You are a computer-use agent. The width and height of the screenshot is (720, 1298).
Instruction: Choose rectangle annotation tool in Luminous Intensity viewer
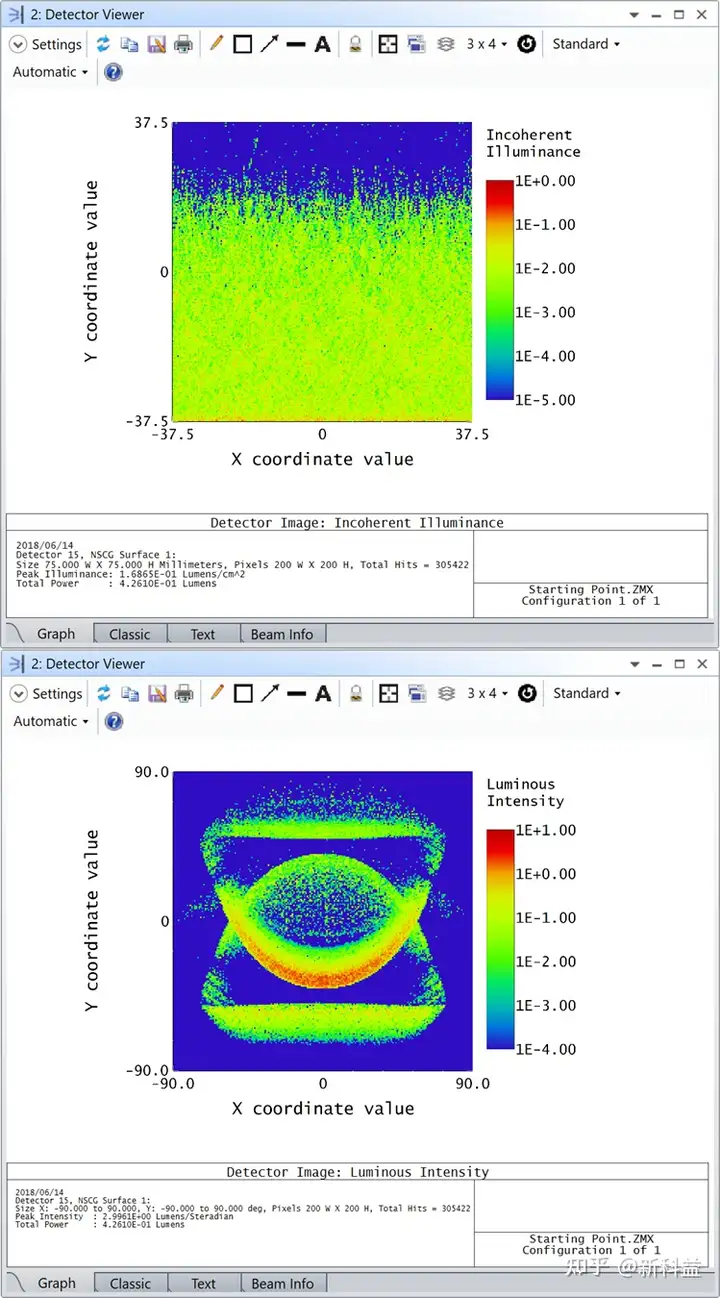(243, 693)
